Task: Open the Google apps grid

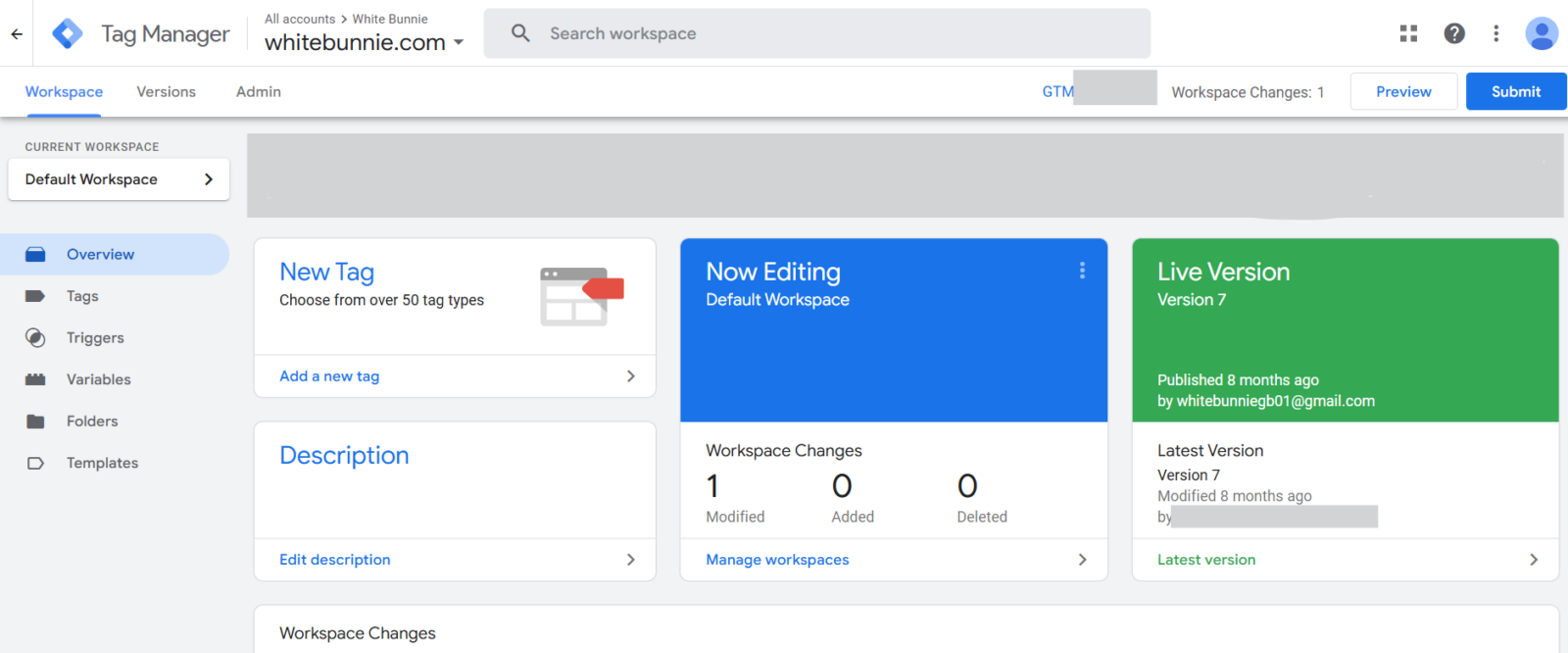Action: (x=1408, y=33)
